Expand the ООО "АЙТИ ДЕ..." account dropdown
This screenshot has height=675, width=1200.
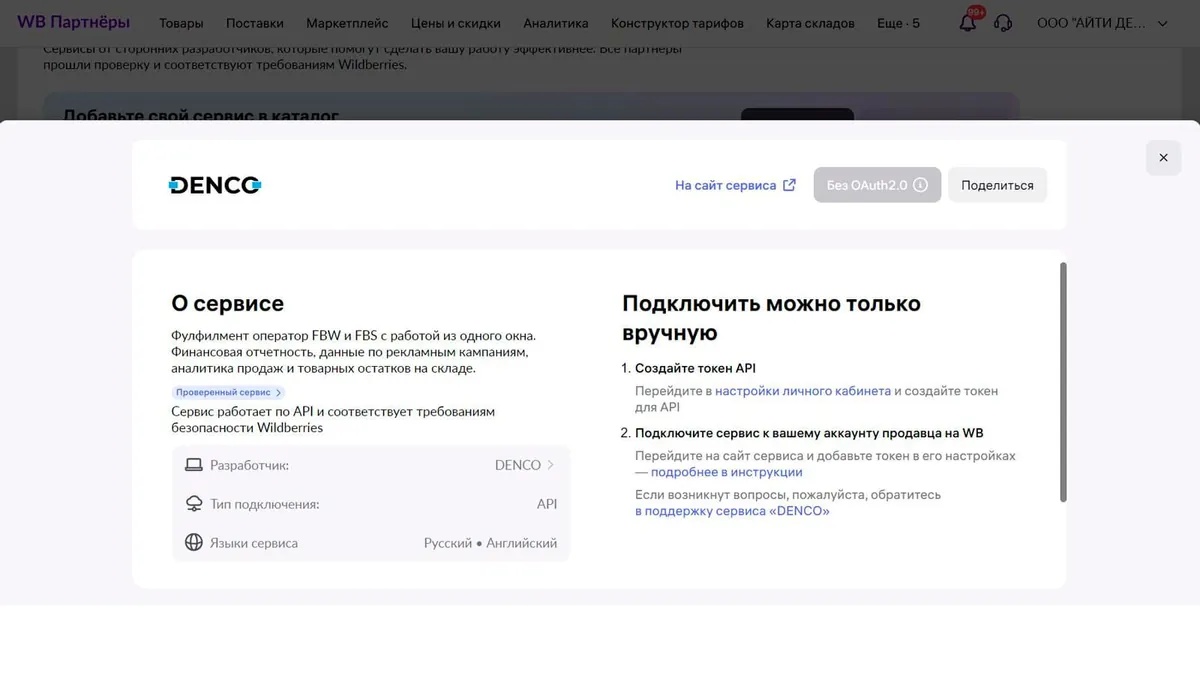(x=1102, y=23)
